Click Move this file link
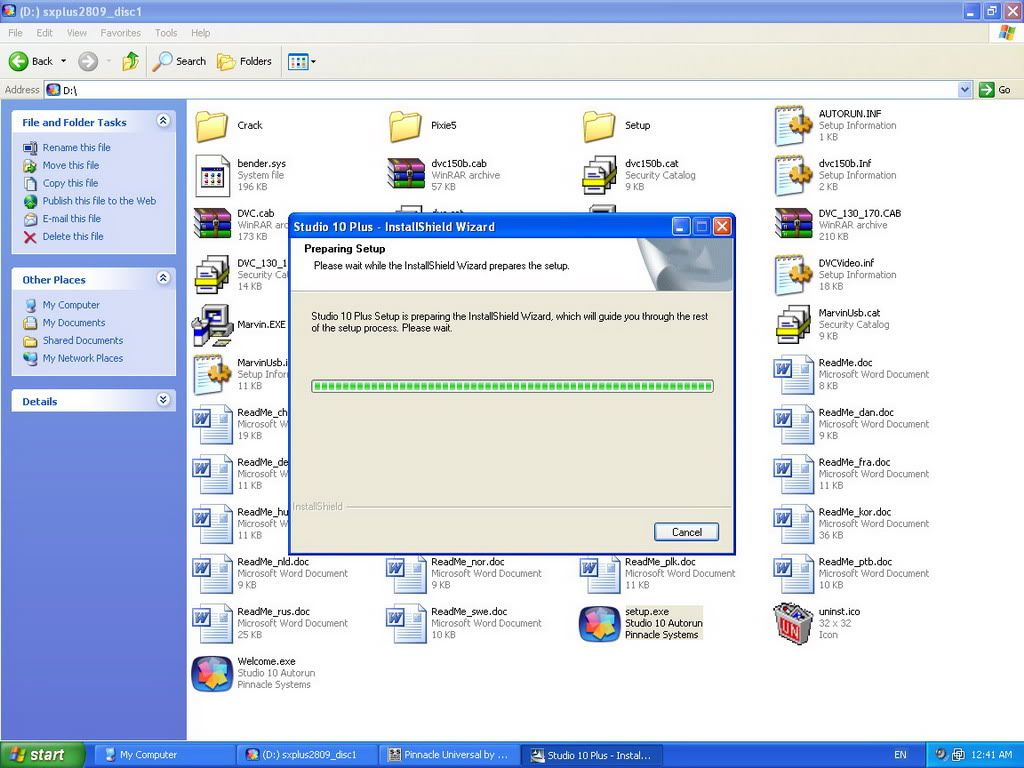This screenshot has width=1024, height=768. pos(71,165)
